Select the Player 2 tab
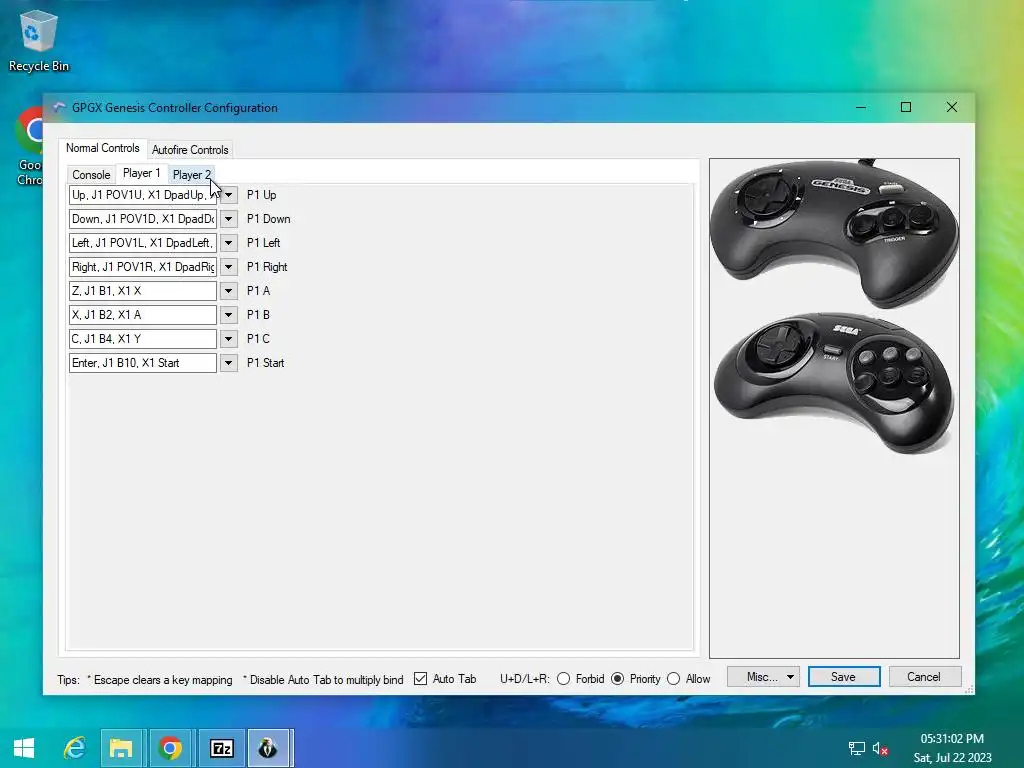The height and width of the screenshot is (768, 1024). tap(191, 174)
